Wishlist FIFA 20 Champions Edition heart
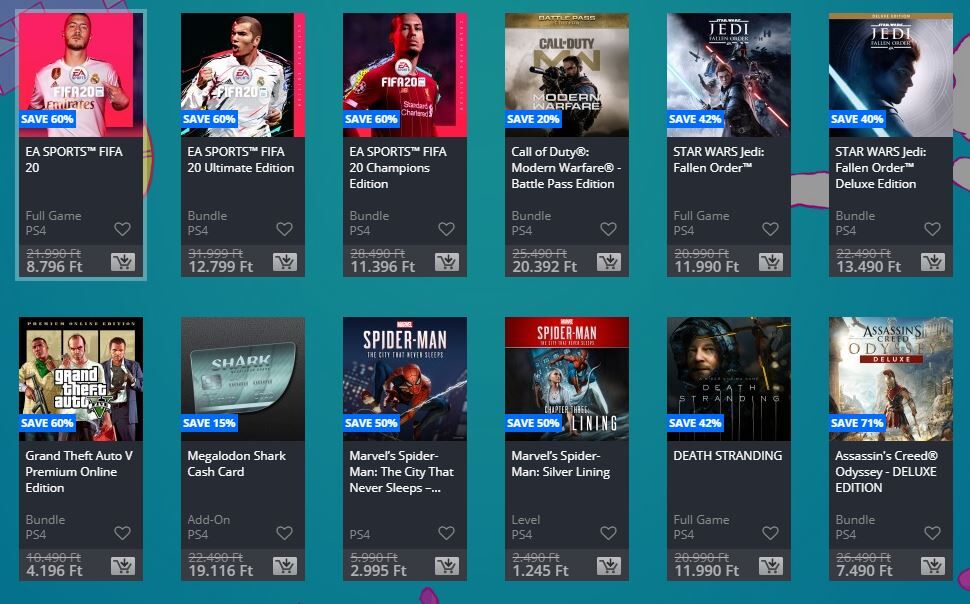This screenshot has height=604, width=970. pos(447,229)
